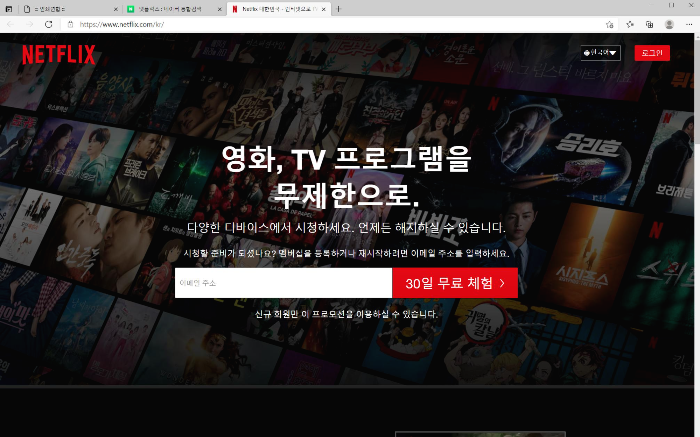
Task: Open the Collections icon in toolbar
Action: point(650,25)
